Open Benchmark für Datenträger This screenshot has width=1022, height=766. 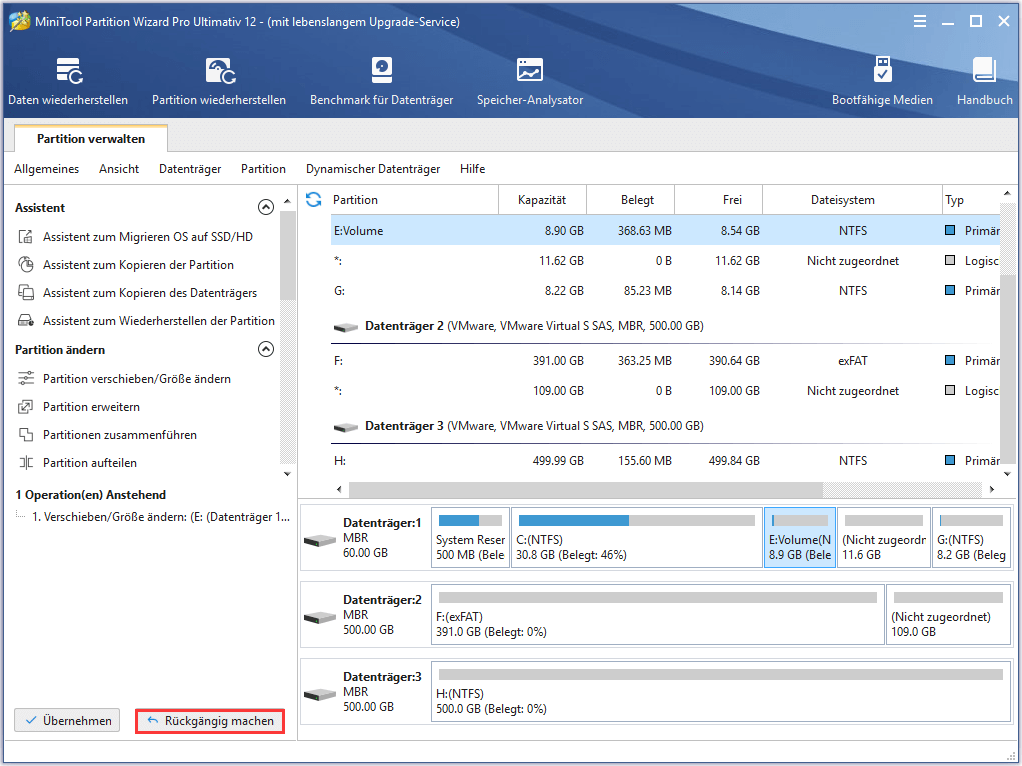381,81
